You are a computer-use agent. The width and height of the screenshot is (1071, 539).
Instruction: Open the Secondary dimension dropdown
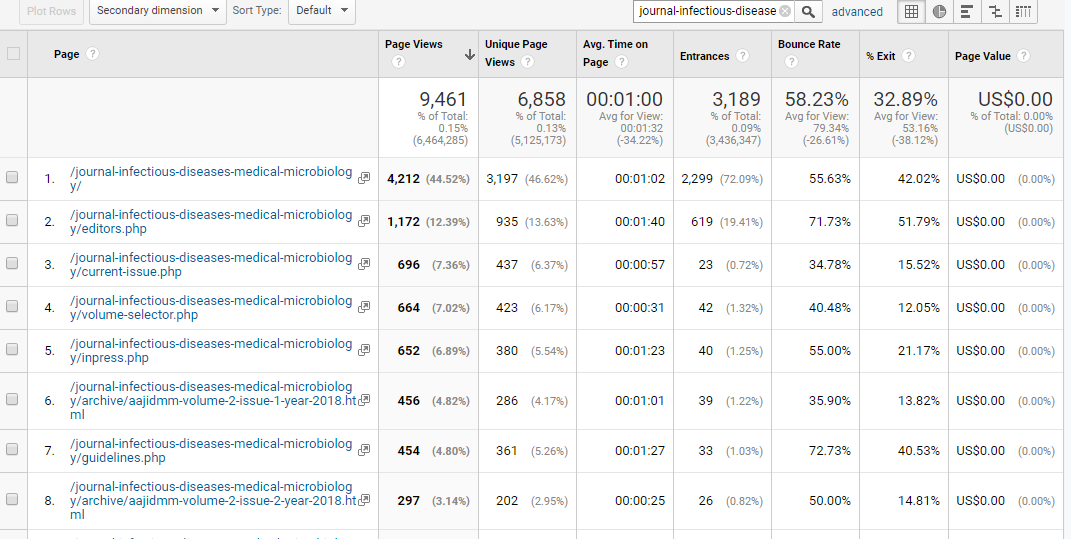[157, 11]
